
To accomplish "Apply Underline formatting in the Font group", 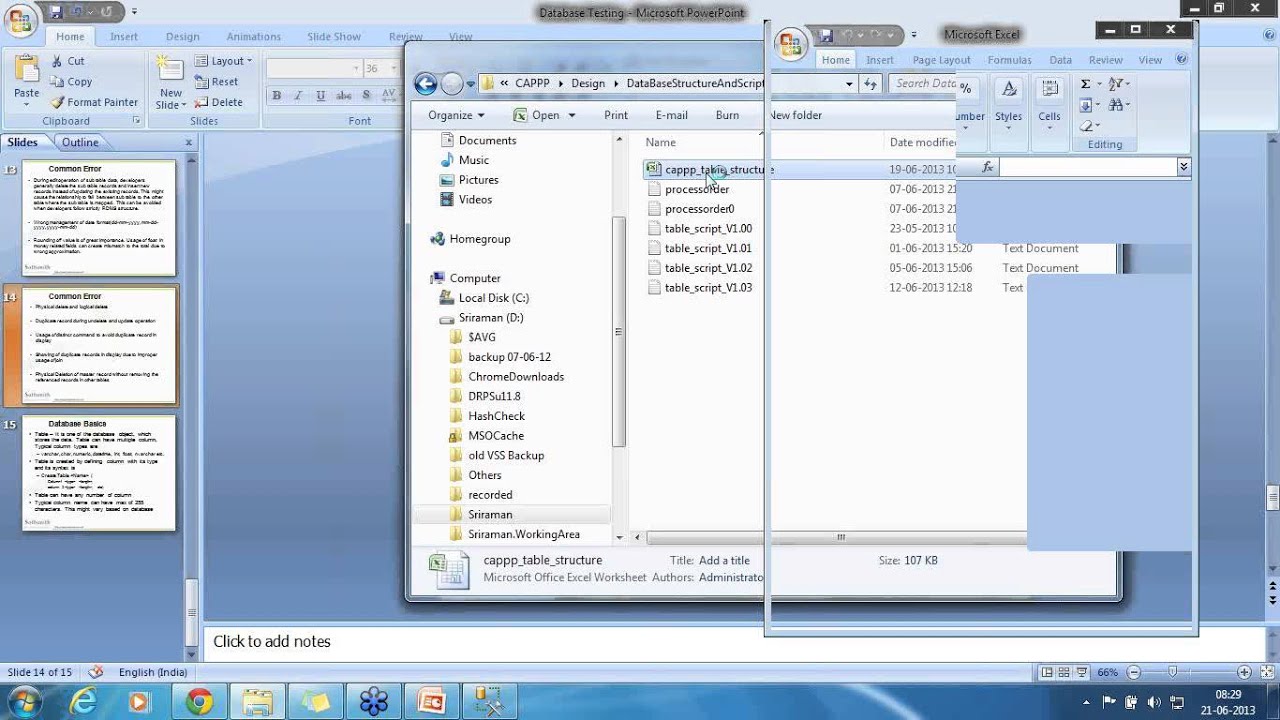I will coord(320,96).
